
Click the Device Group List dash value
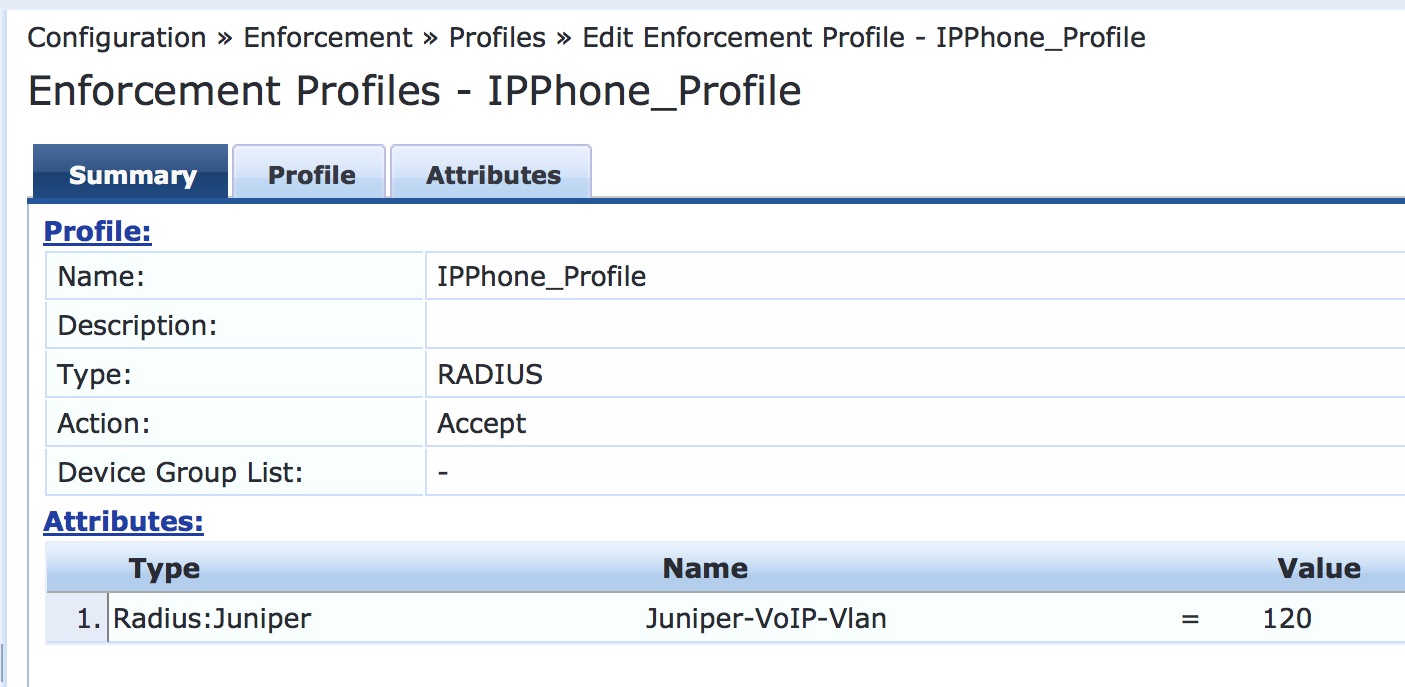point(443,472)
